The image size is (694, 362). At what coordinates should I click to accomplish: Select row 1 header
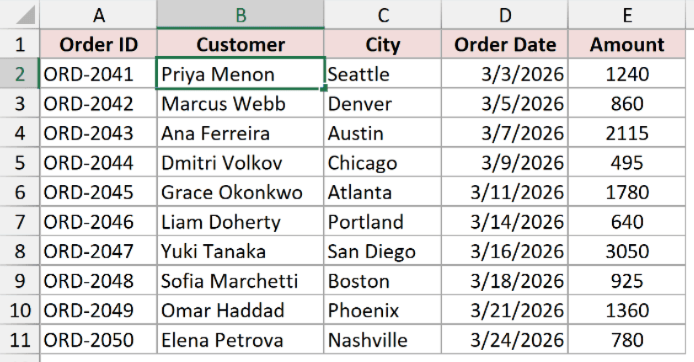click(x=19, y=44)
